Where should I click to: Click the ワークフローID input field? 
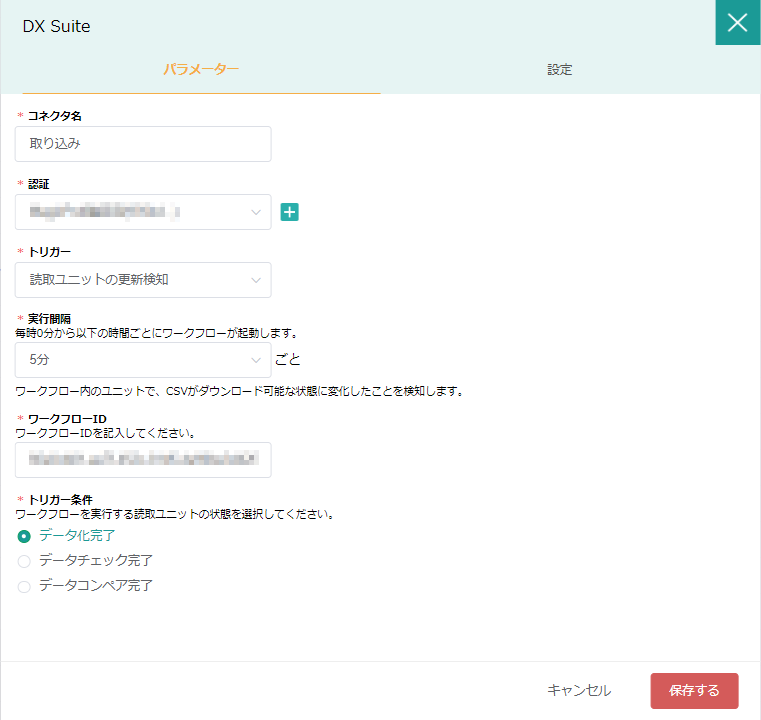point(143,460)
